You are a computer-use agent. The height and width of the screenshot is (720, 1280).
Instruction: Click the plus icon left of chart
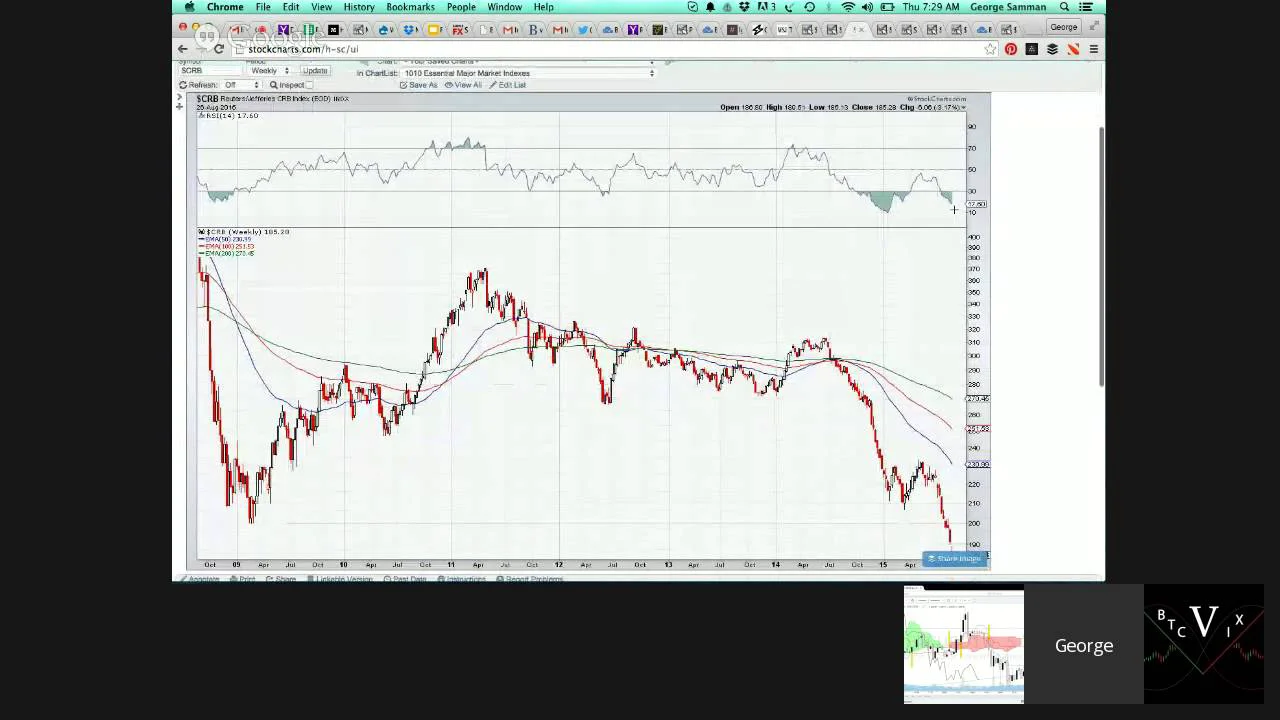[x=180, y=105]
